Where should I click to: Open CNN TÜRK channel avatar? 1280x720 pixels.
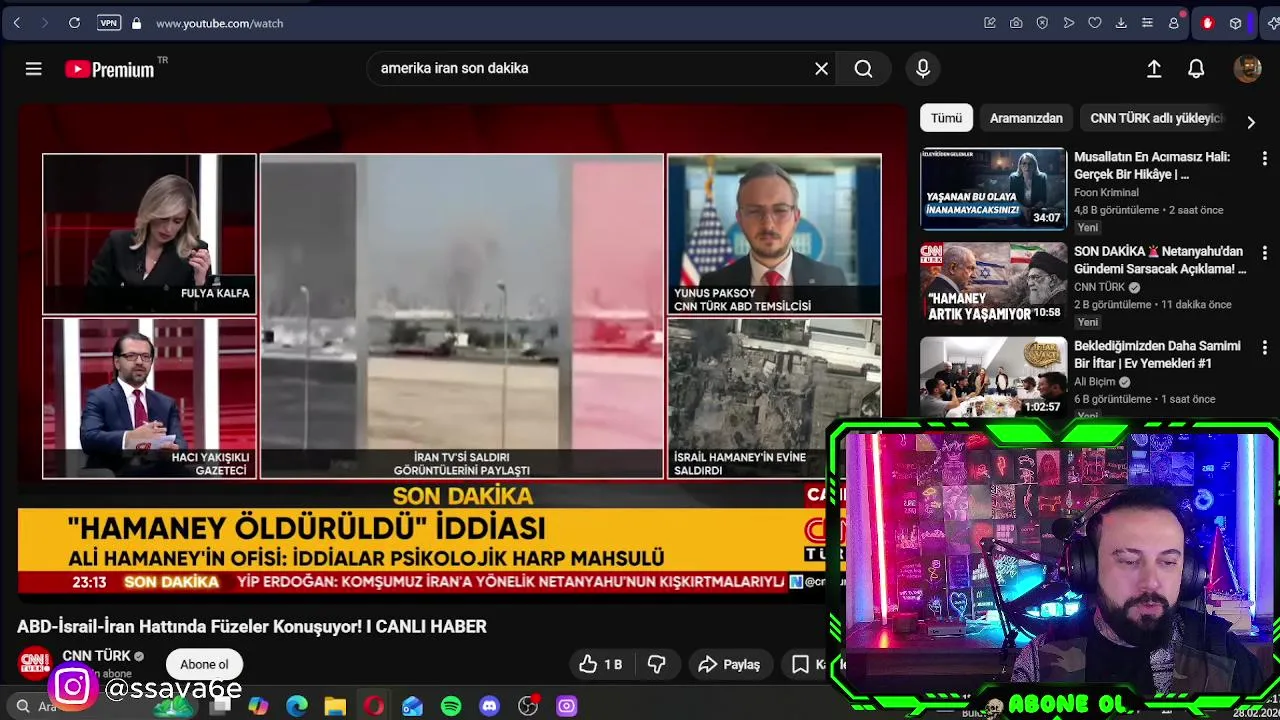tap(35, 664)
